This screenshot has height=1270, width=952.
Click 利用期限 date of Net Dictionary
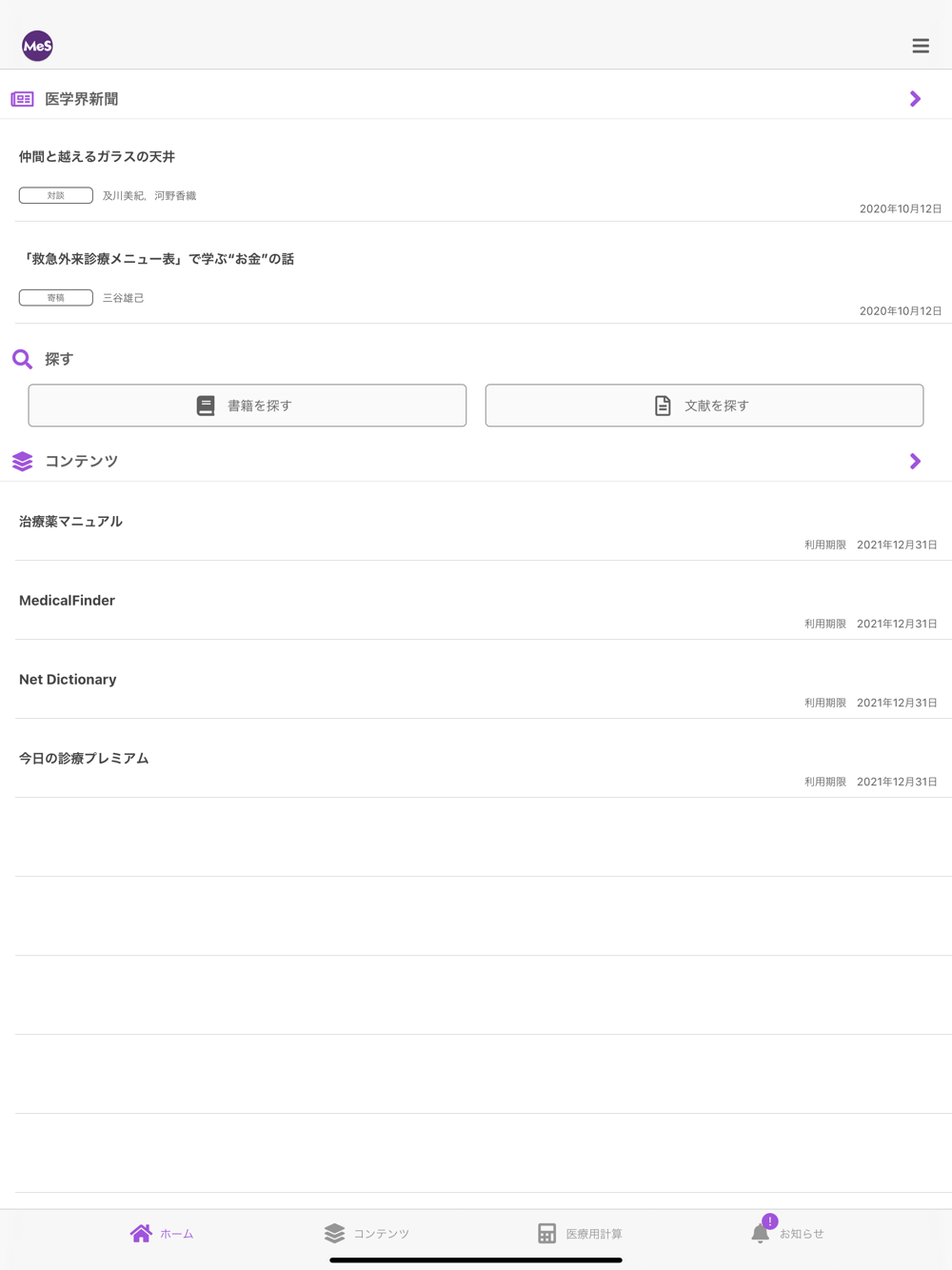pos(871,703)
